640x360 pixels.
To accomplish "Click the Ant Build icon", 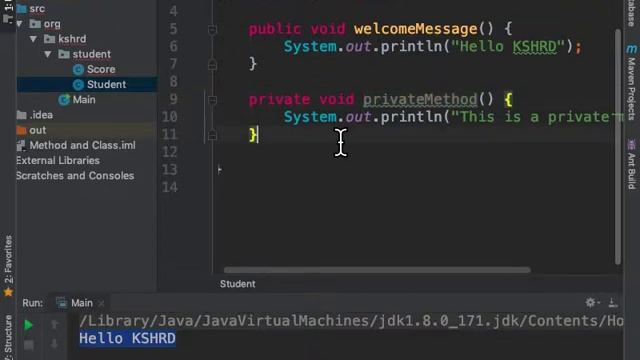I will point(631,144).
